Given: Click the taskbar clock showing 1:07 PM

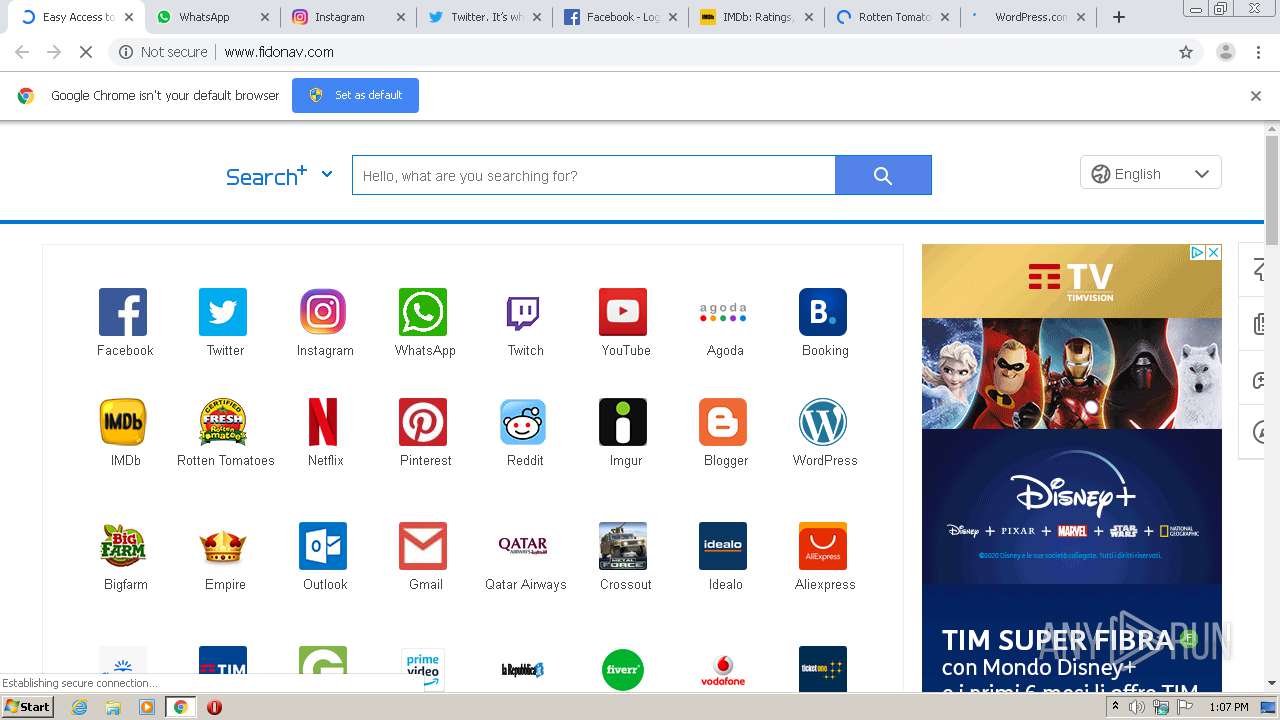Looking at the screenshot, I should pyautogui.click(x=1228, y=707).
